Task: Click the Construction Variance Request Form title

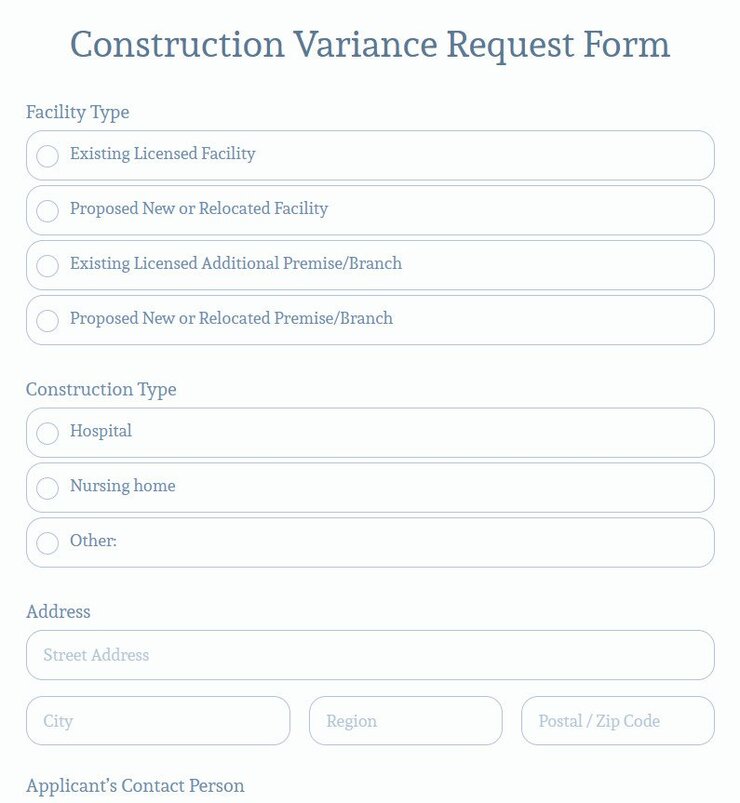Action: 370,44
